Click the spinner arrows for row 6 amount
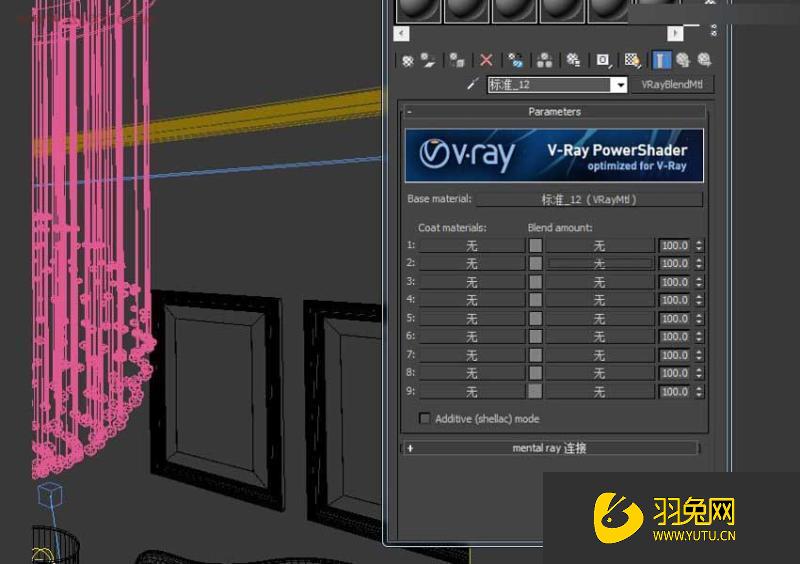Viewport: 800px width, 564px height. [699, 337]
